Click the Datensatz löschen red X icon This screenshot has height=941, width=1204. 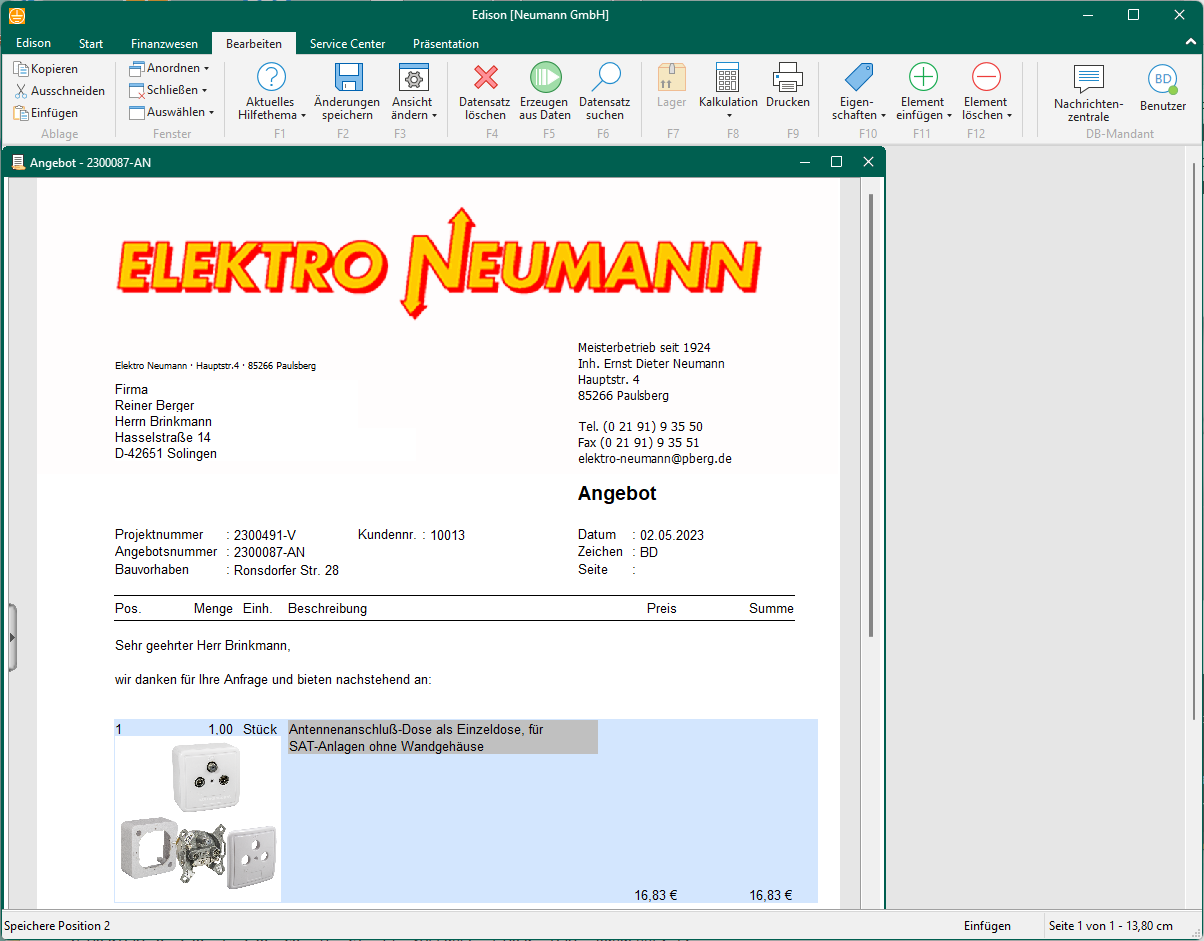(485, 78)
